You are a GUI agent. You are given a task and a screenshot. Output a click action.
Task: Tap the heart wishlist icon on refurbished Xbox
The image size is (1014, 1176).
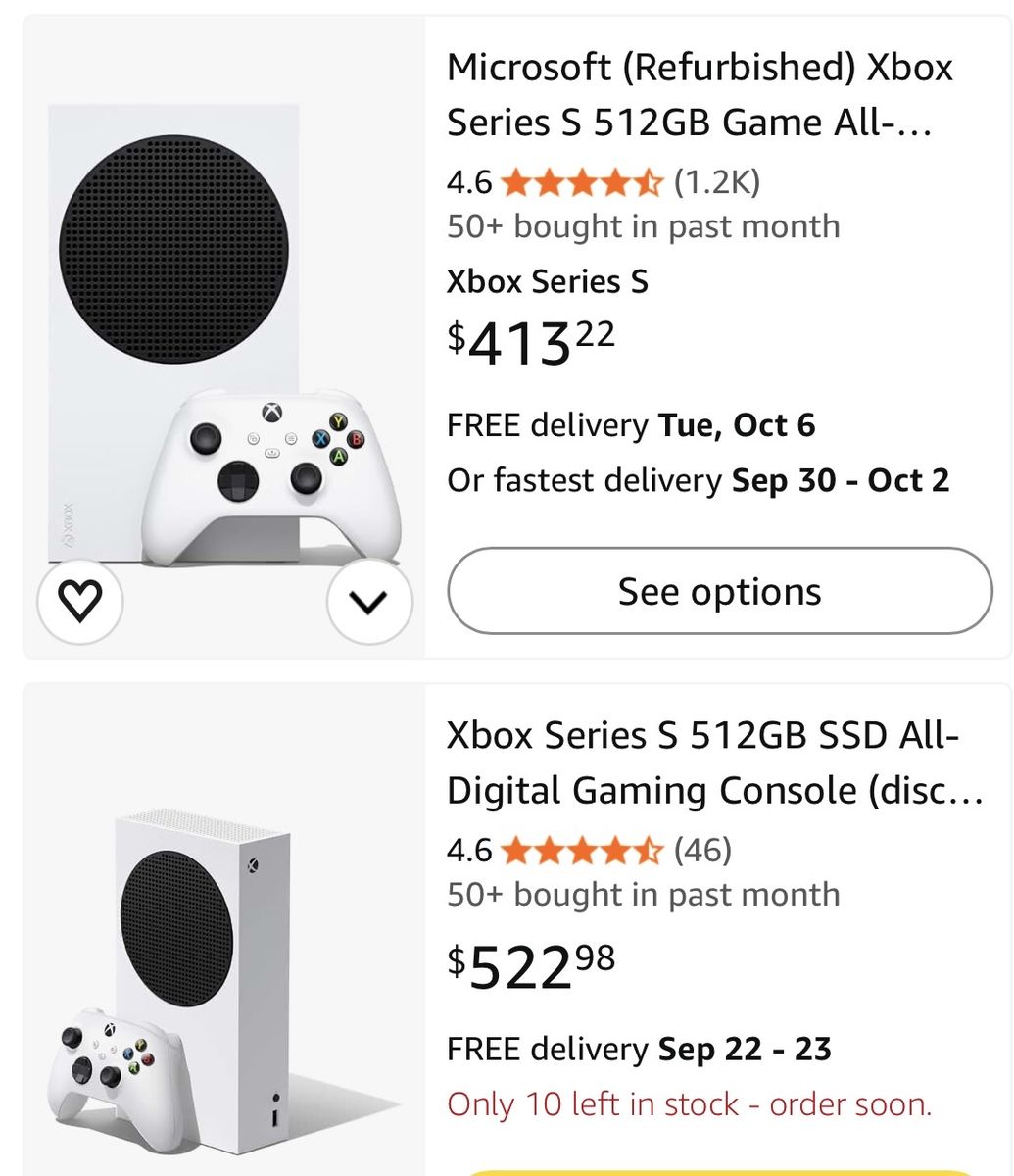click(x=79, y=601)
